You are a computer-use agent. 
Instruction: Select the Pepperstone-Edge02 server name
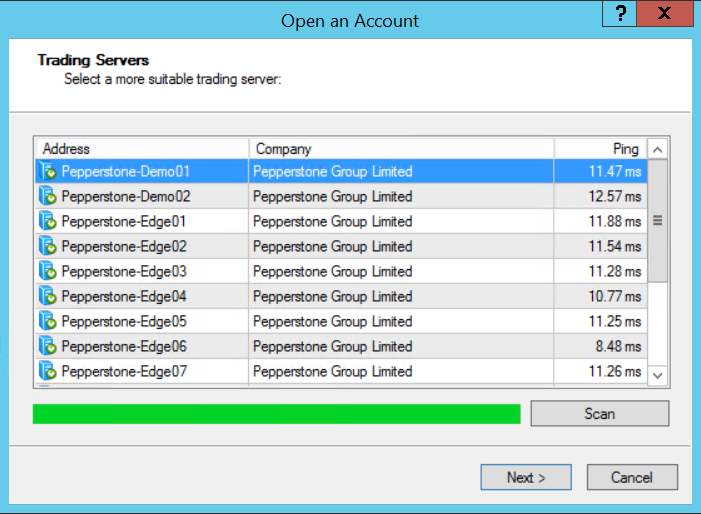tap(124, 247)
